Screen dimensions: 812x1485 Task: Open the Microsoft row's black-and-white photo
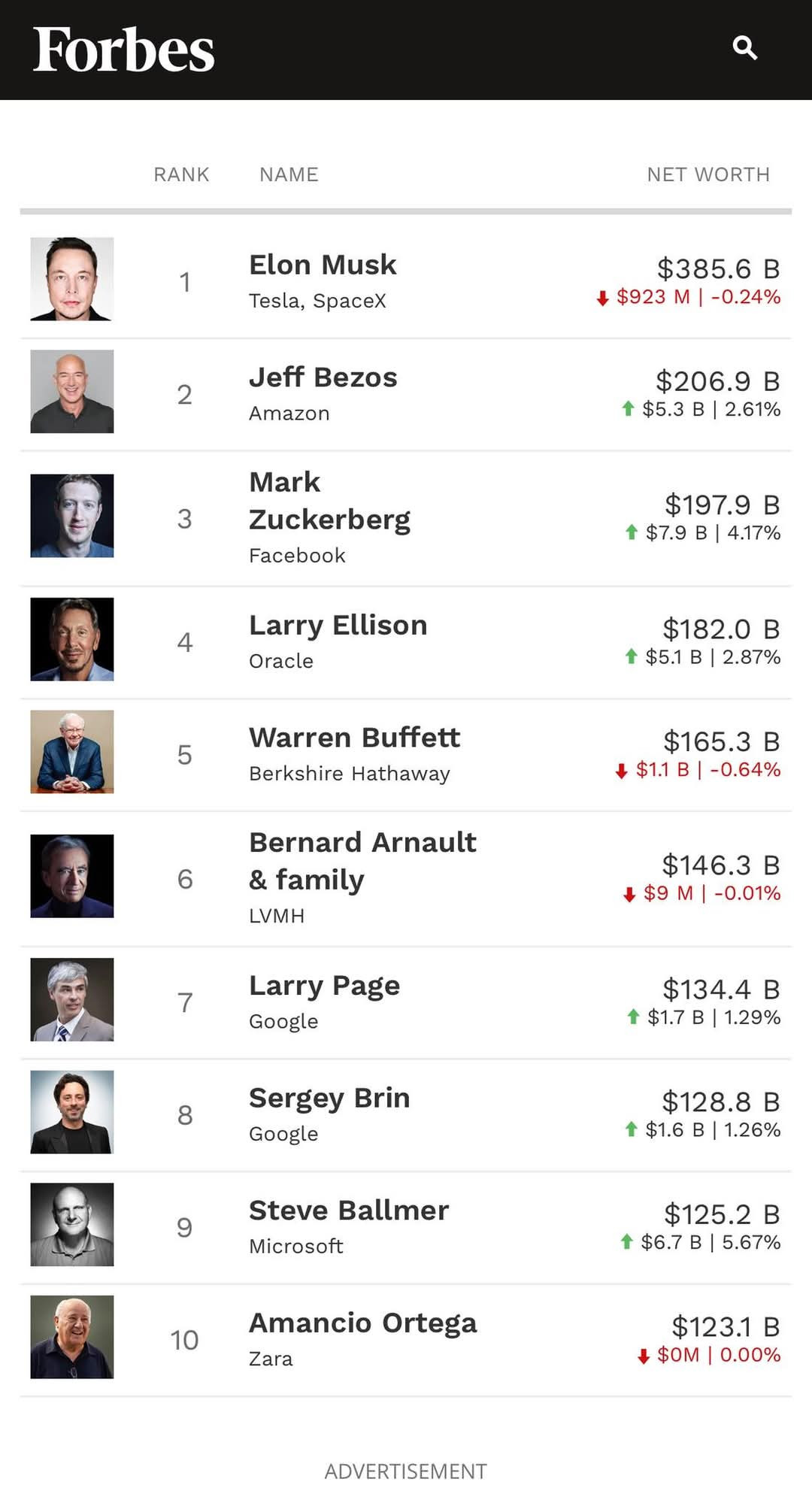72,1225
